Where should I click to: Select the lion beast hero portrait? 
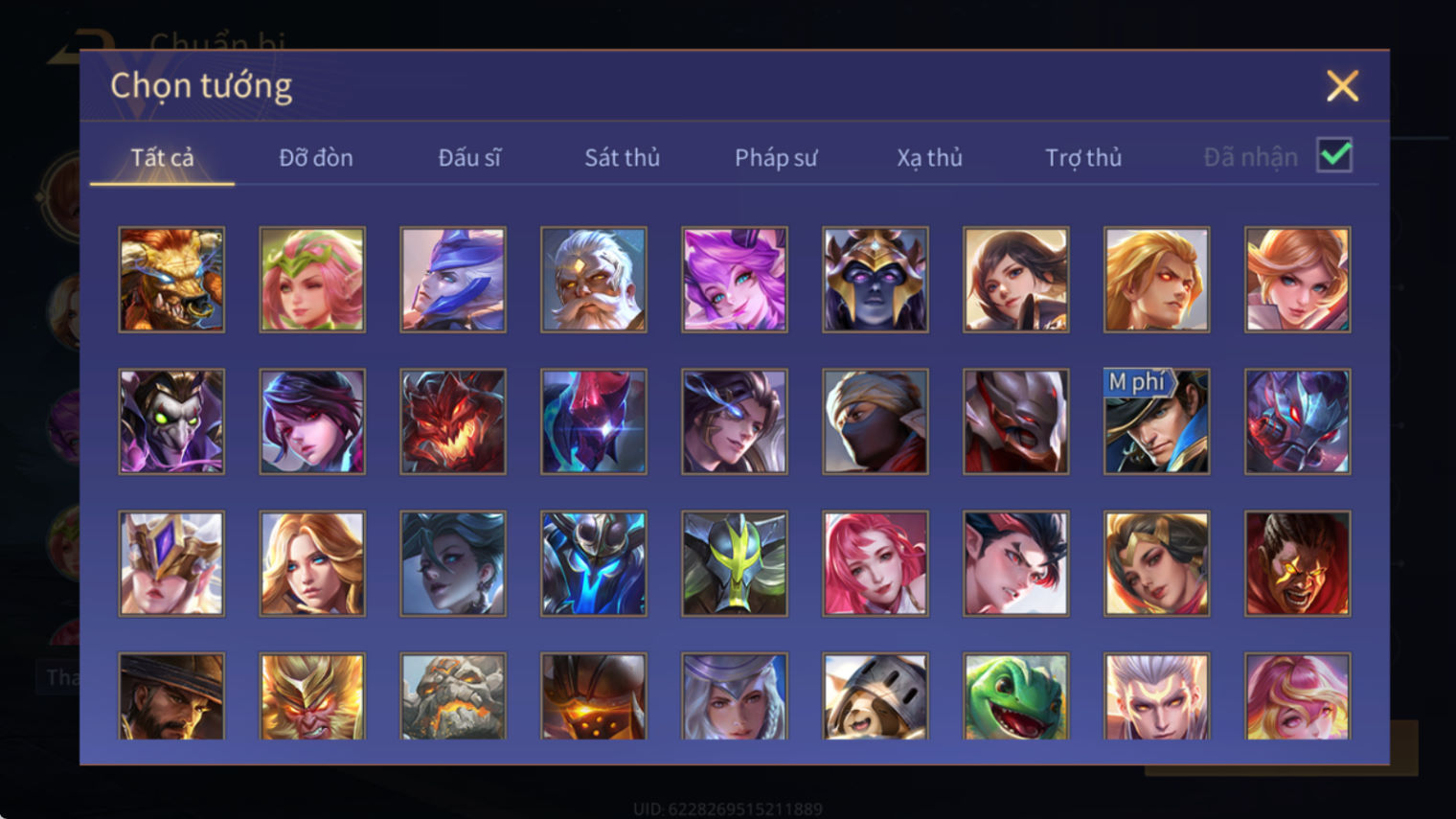171,280
